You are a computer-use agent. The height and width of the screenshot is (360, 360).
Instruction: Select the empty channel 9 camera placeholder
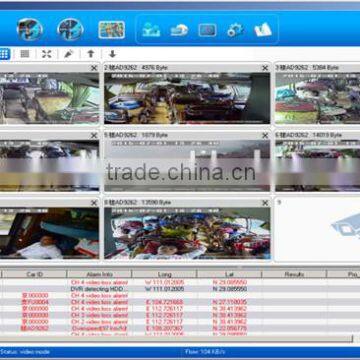(x=318, y=230)
